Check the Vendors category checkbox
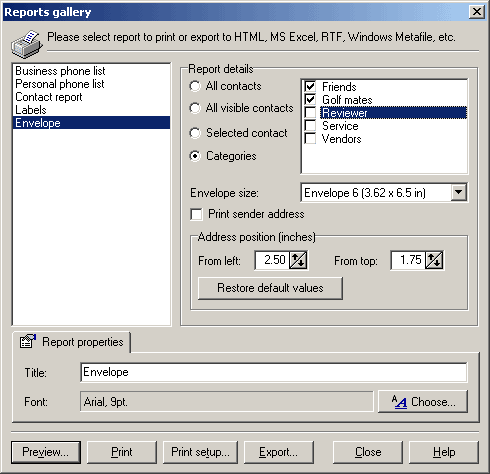The image size is (490, 474). pyautogui.click(x=310, y=139)
